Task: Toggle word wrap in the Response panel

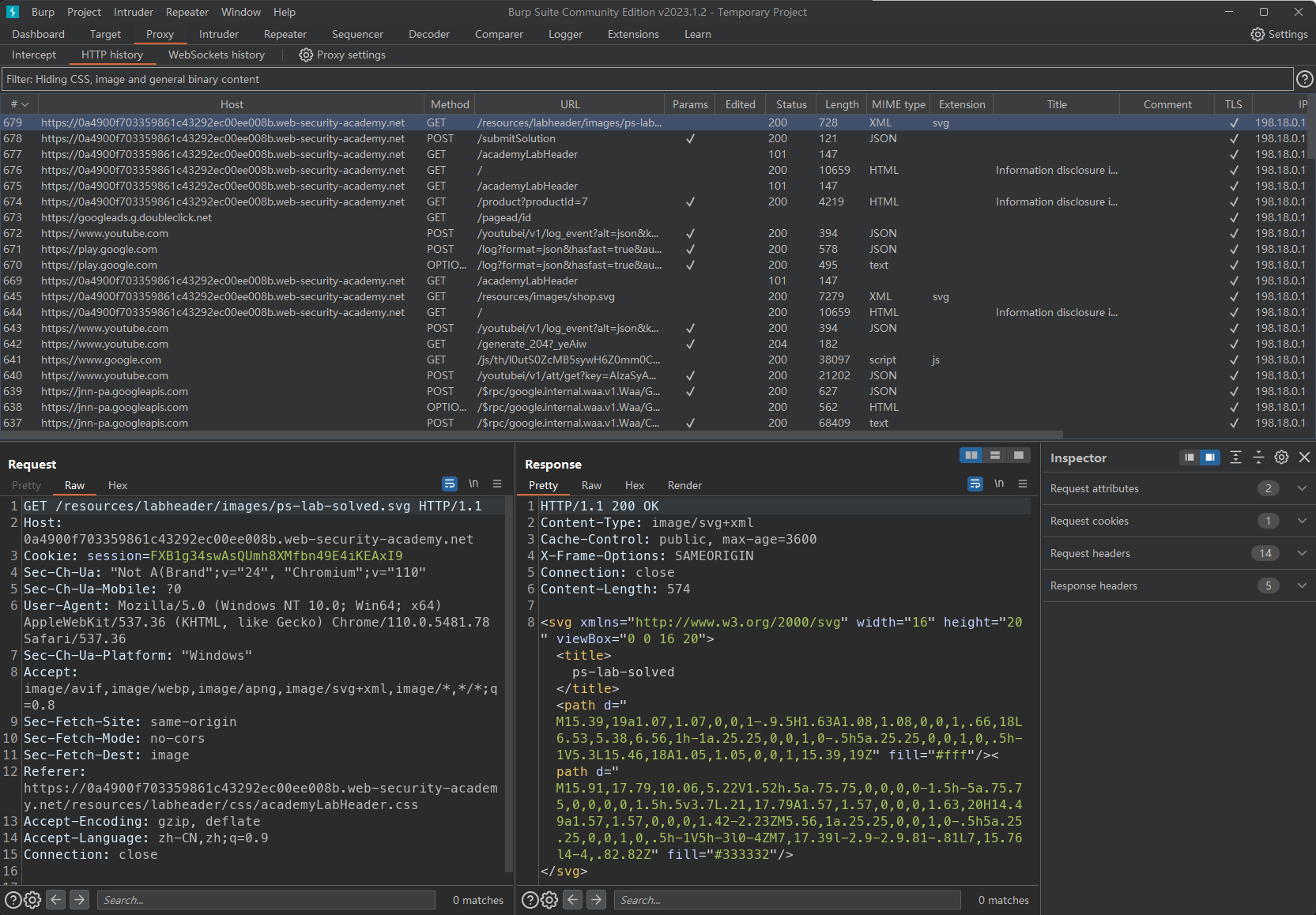Action: click(x=975, y=484)
